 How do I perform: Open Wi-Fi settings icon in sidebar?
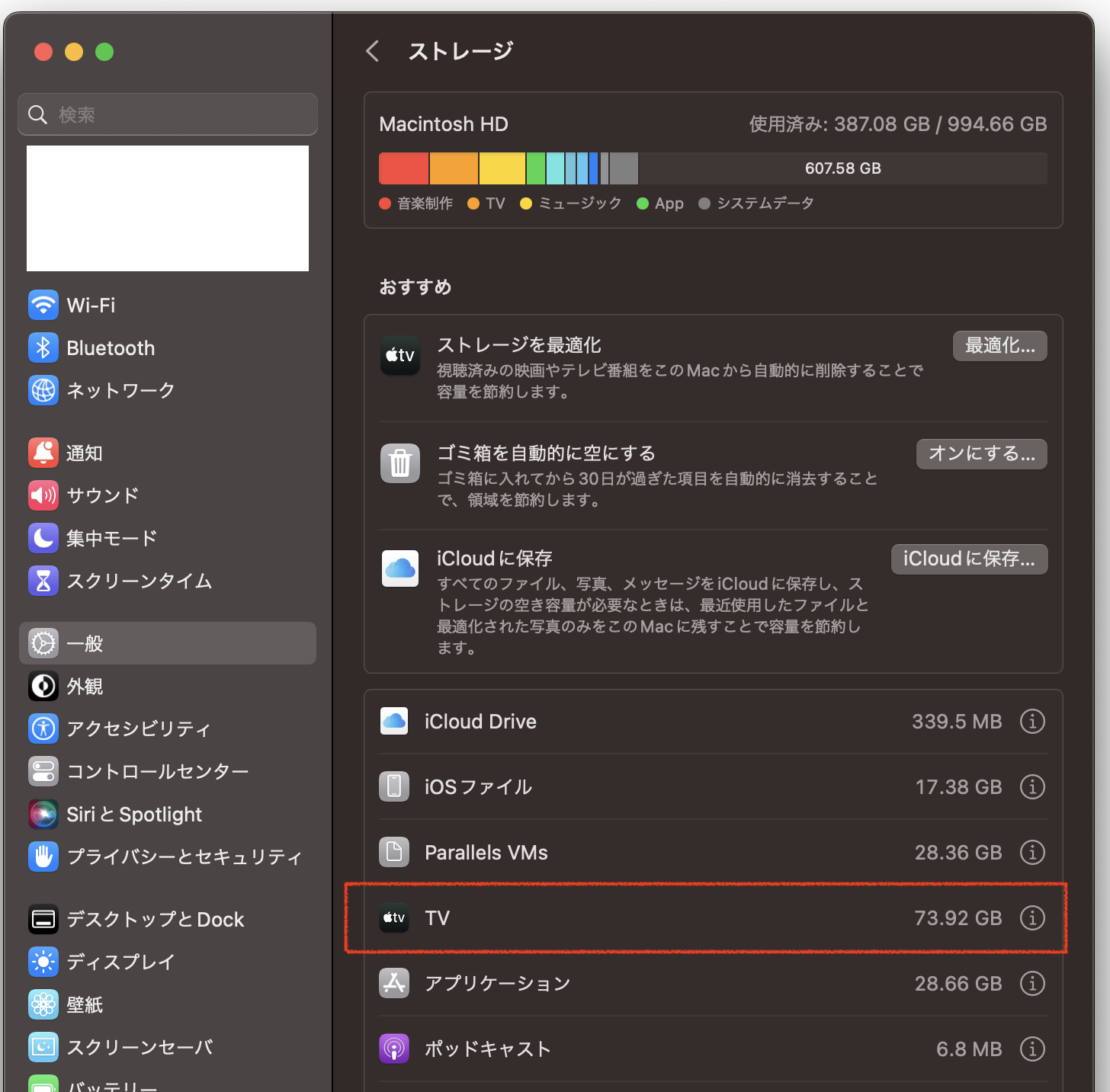click(43, 305)
